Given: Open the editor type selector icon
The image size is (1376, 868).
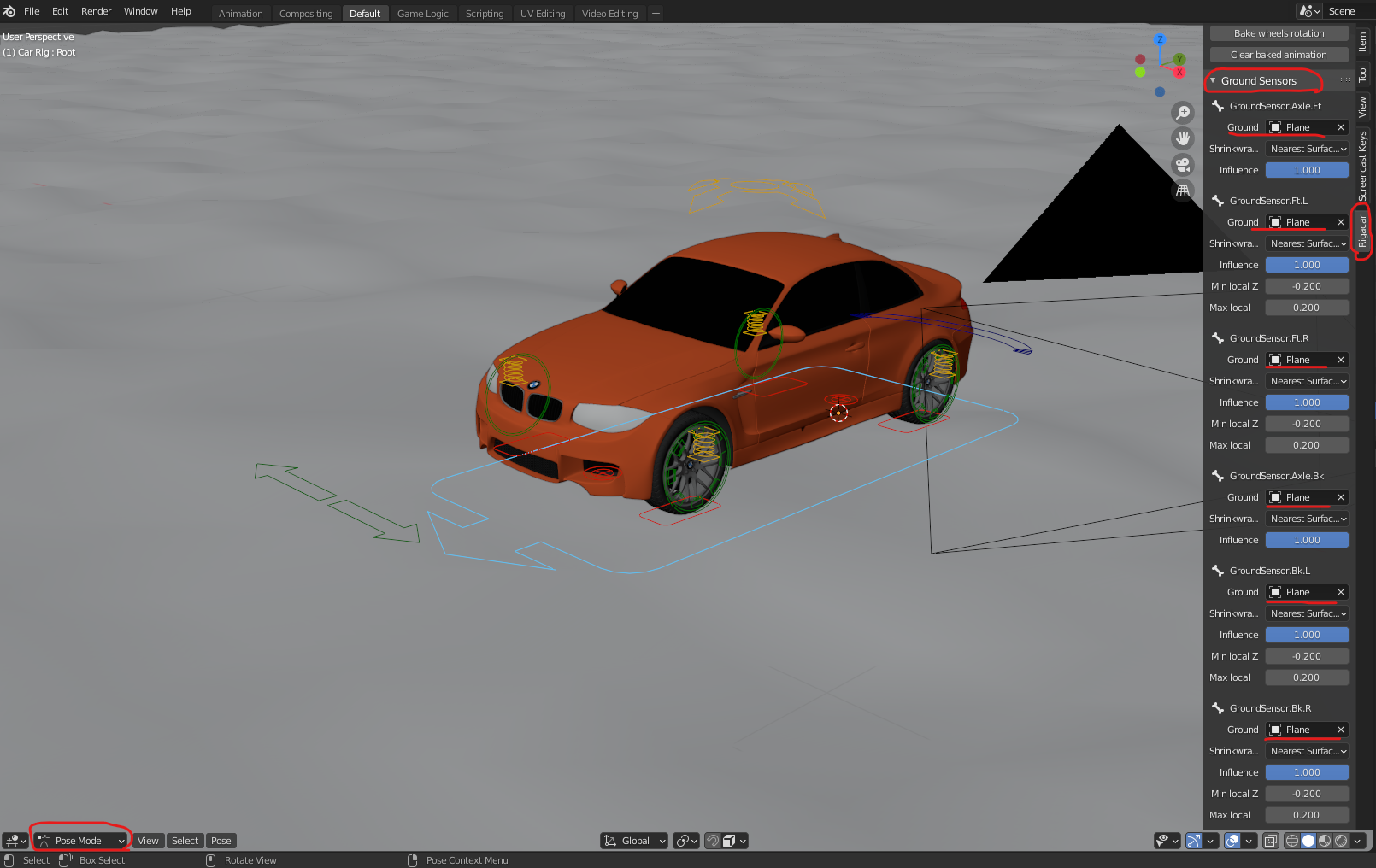Looking at the screenshot, I should pos(16,841).
